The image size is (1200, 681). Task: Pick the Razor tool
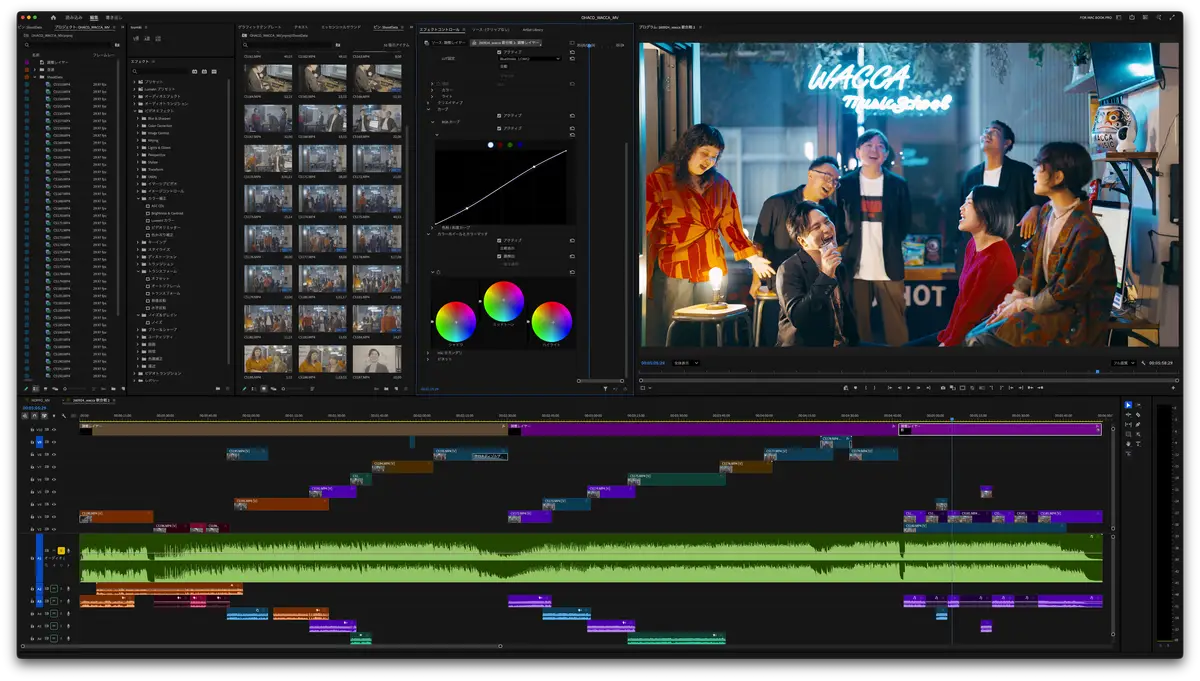(1138, 415)
